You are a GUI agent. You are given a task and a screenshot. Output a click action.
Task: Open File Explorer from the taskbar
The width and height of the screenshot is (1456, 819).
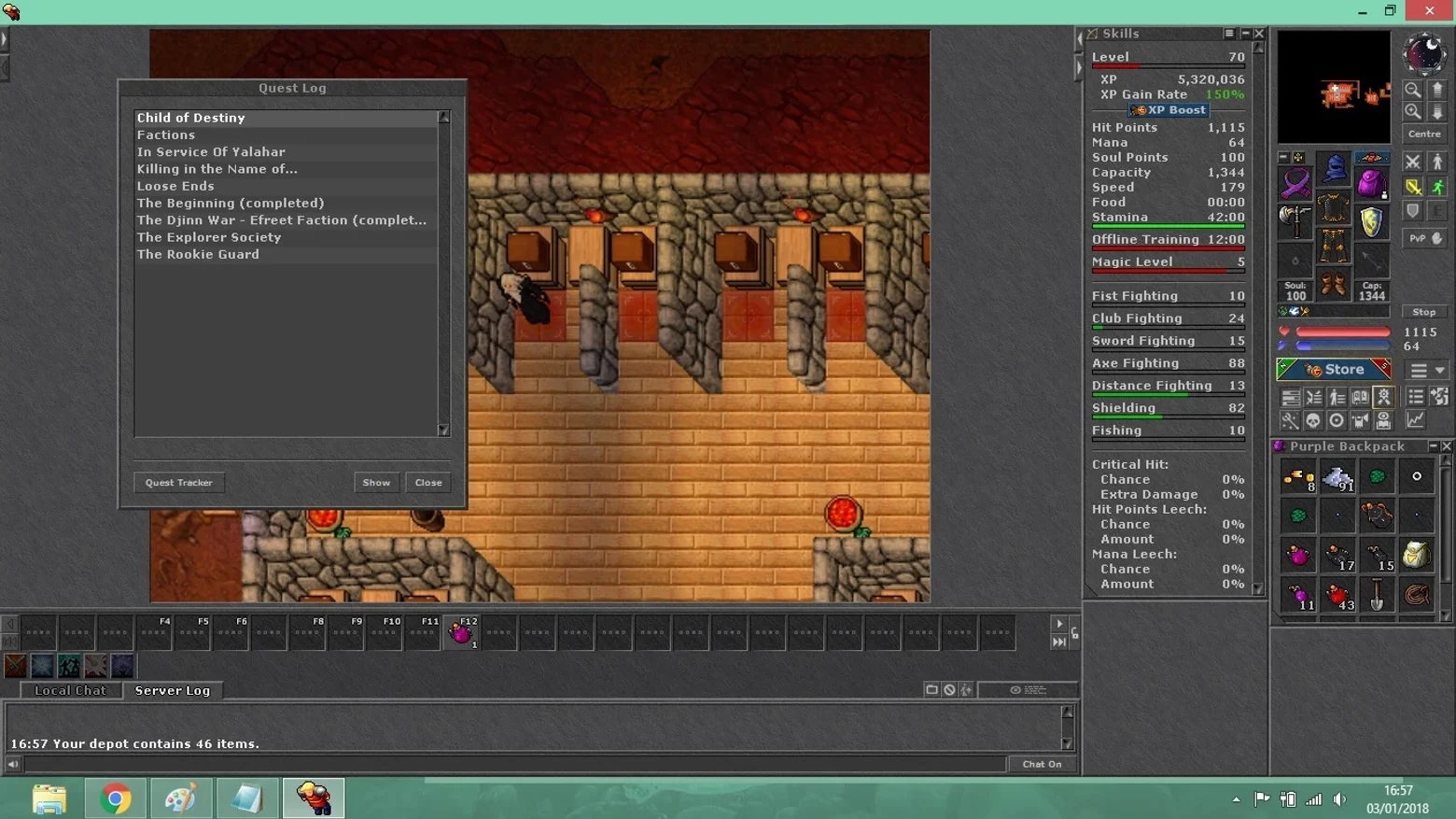point(49,798)
